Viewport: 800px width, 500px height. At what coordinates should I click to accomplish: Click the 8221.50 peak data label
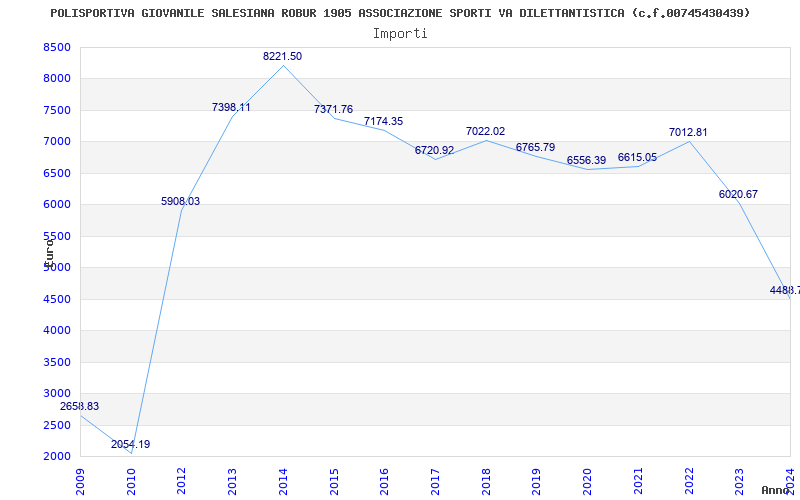282,57
